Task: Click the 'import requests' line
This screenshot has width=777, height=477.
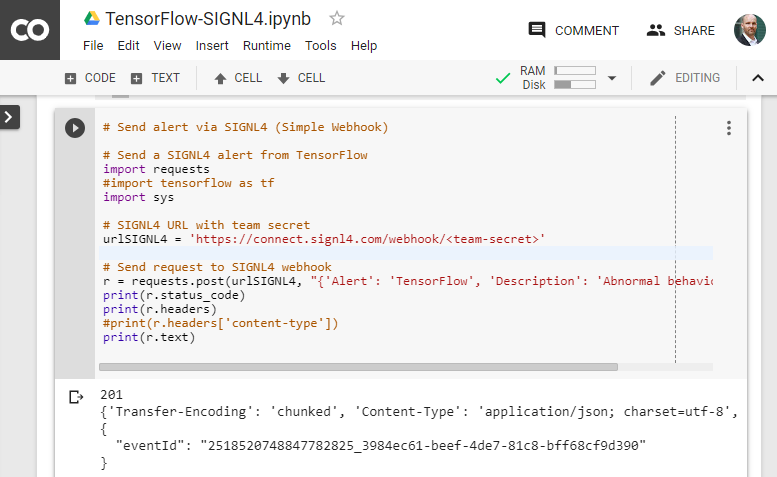Action: tap(156, 169)
